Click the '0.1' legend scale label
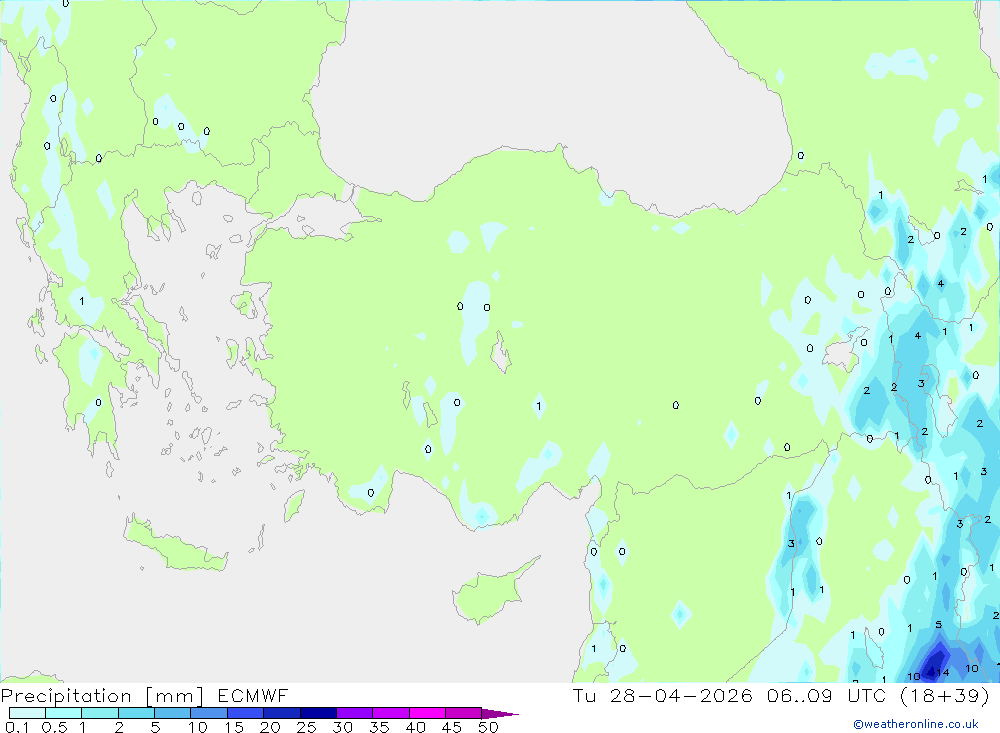Screen dimensions: 1000x733 tap(17, 727)
